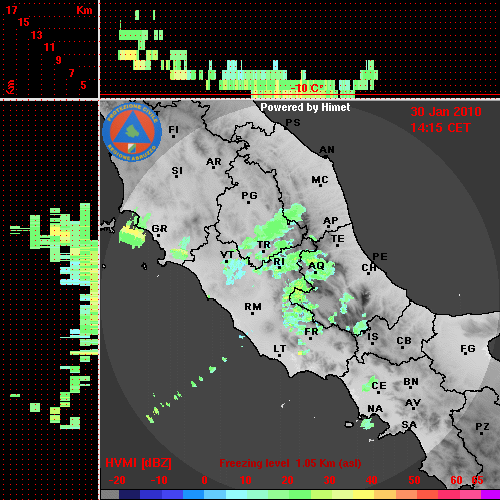Click the '11' altitude label
Screen dimensions: 500x500
[x=49, y=47]
